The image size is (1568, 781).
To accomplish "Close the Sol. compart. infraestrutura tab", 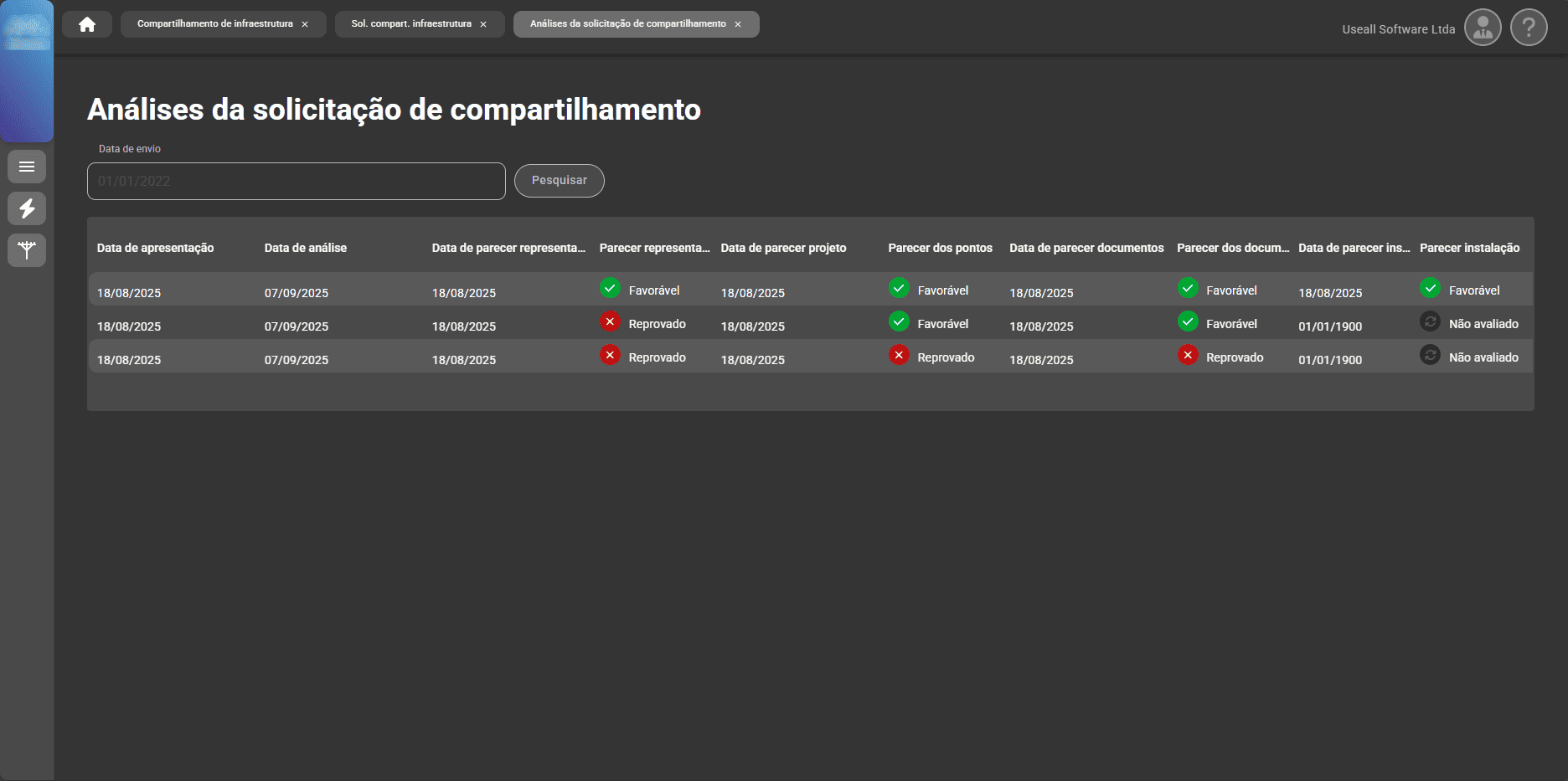I will pos(483,24).
